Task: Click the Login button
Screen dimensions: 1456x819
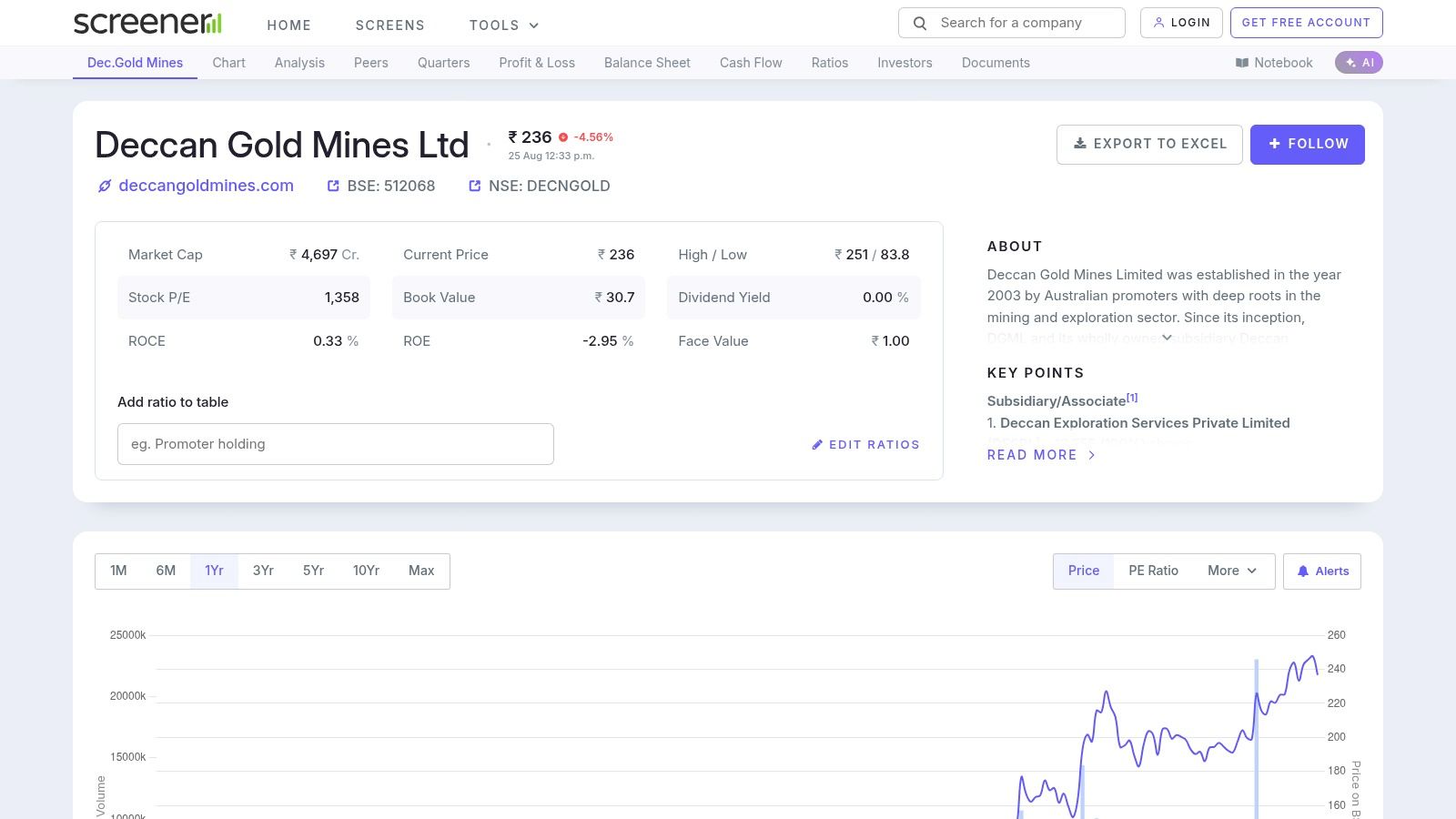Action: tap(1181, 23)
